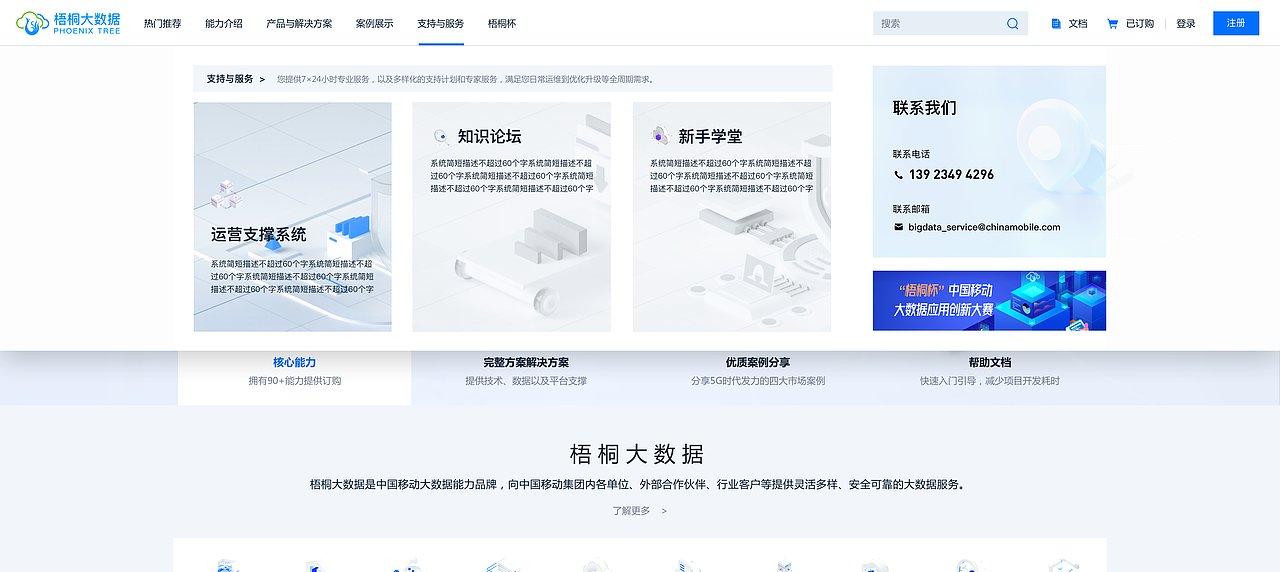
Task: Open the 热门推荐 menu
Action: [163, 24]
